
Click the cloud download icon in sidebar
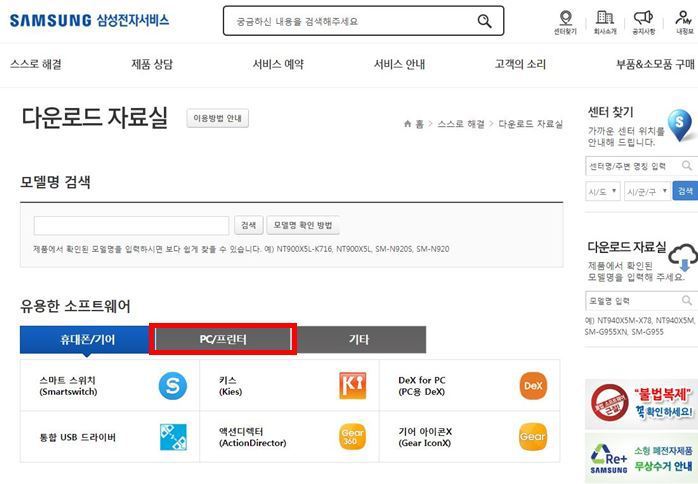tap(684, 258)
